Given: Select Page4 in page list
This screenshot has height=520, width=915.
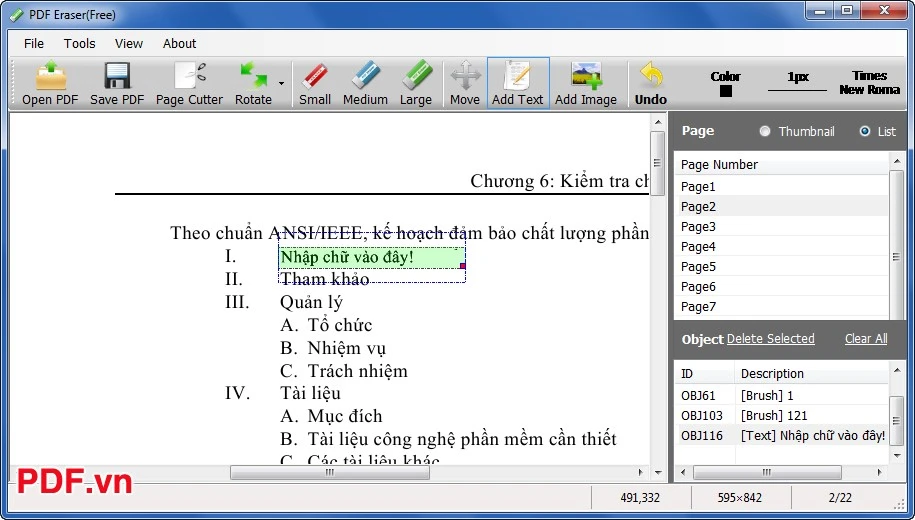Looking at the screenshot, I should pyautogui.click(x=781, y=246).
